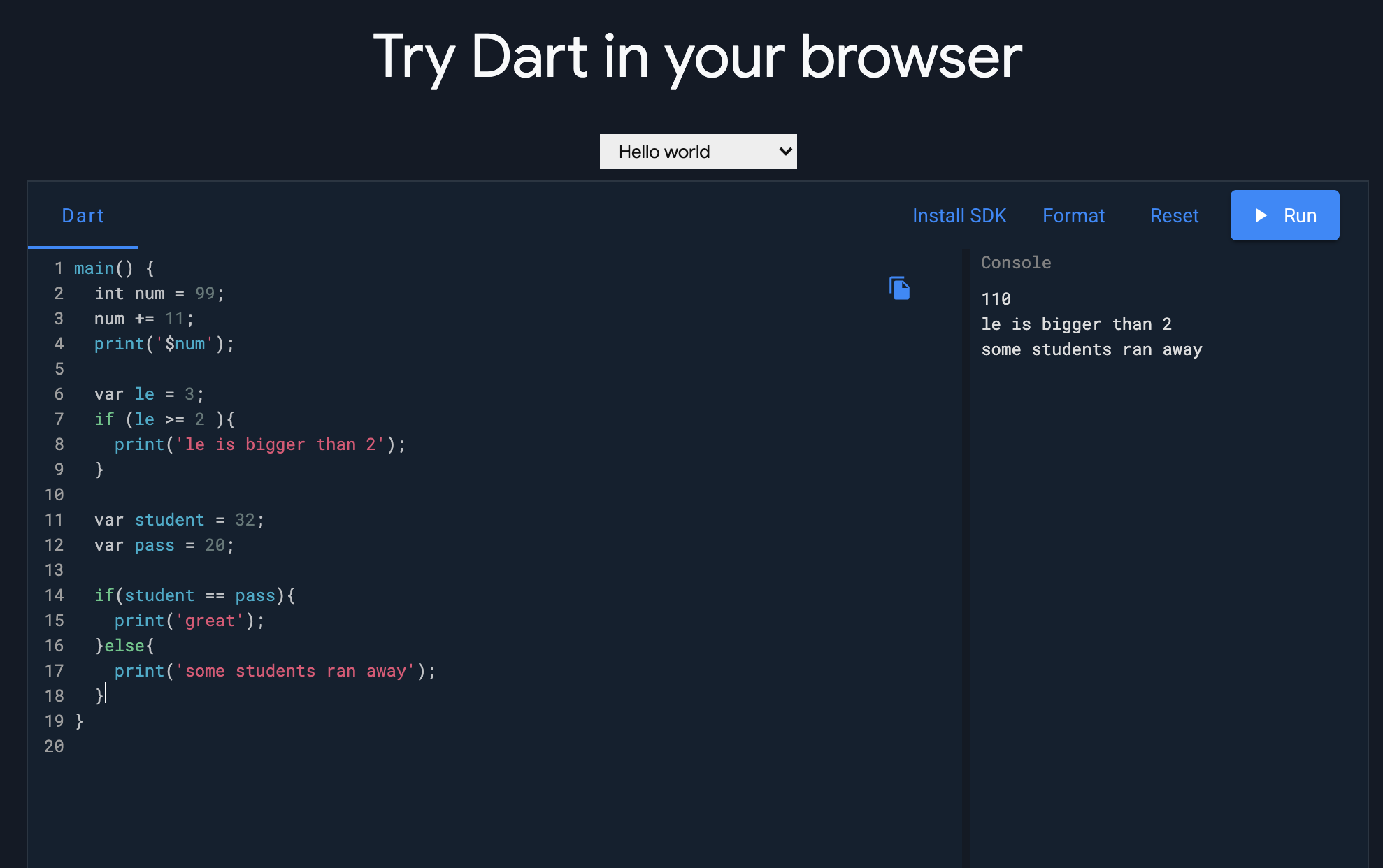The height and width of the screenshot is (868, 1383).
Task: Click the Console panel heading
Action: (x=1015, y=263)
